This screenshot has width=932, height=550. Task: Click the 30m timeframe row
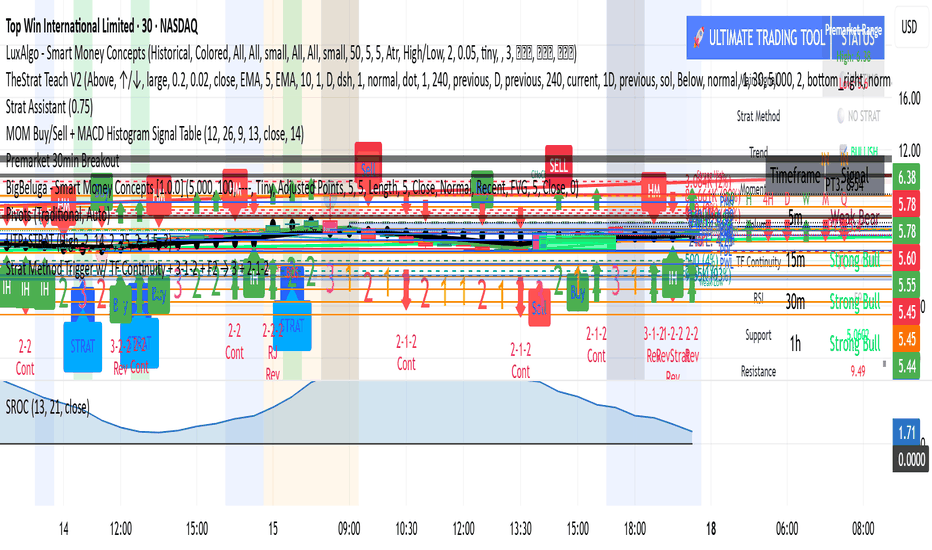coord(795,302)
